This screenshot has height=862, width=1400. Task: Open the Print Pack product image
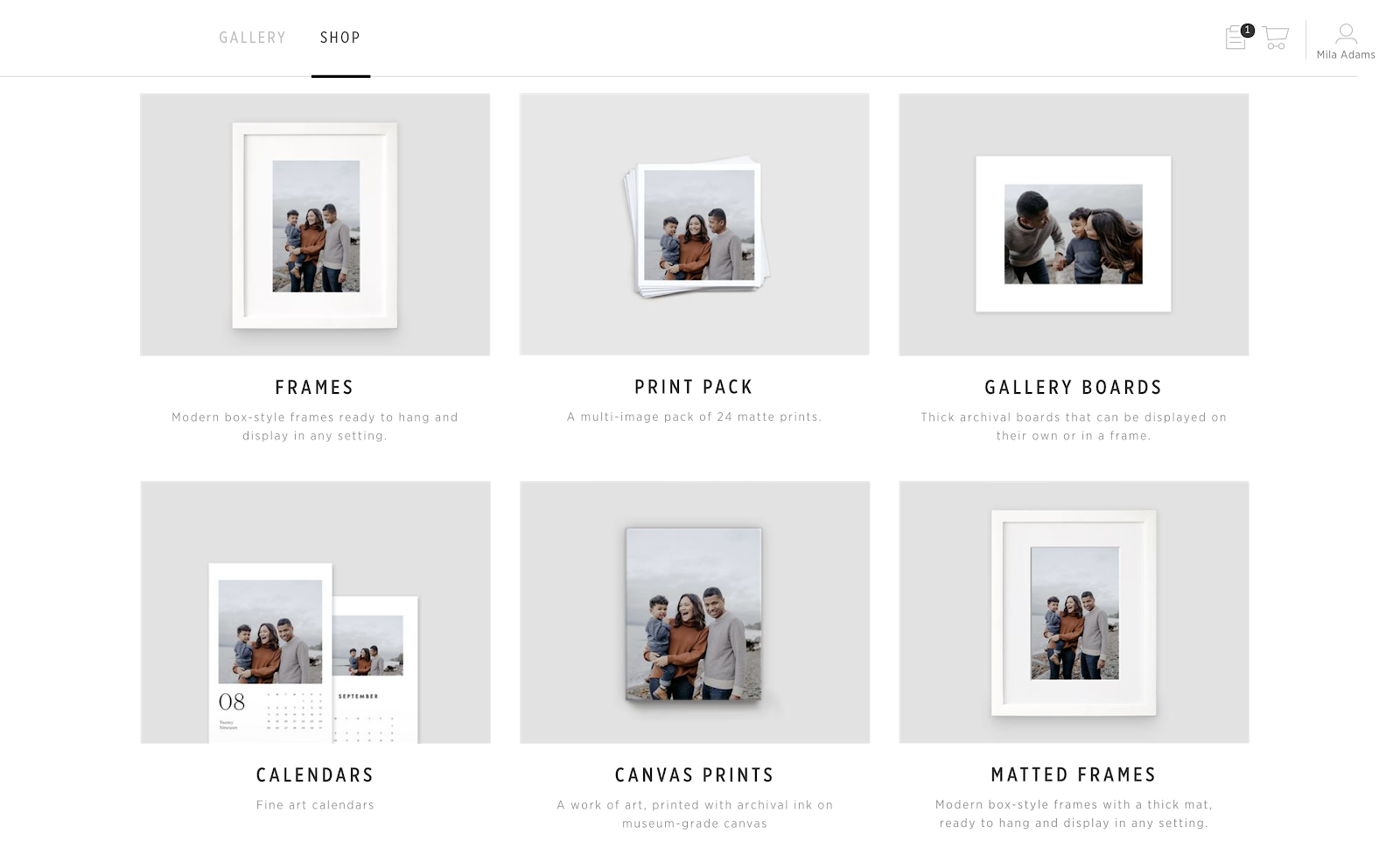[x=695, y=224]
